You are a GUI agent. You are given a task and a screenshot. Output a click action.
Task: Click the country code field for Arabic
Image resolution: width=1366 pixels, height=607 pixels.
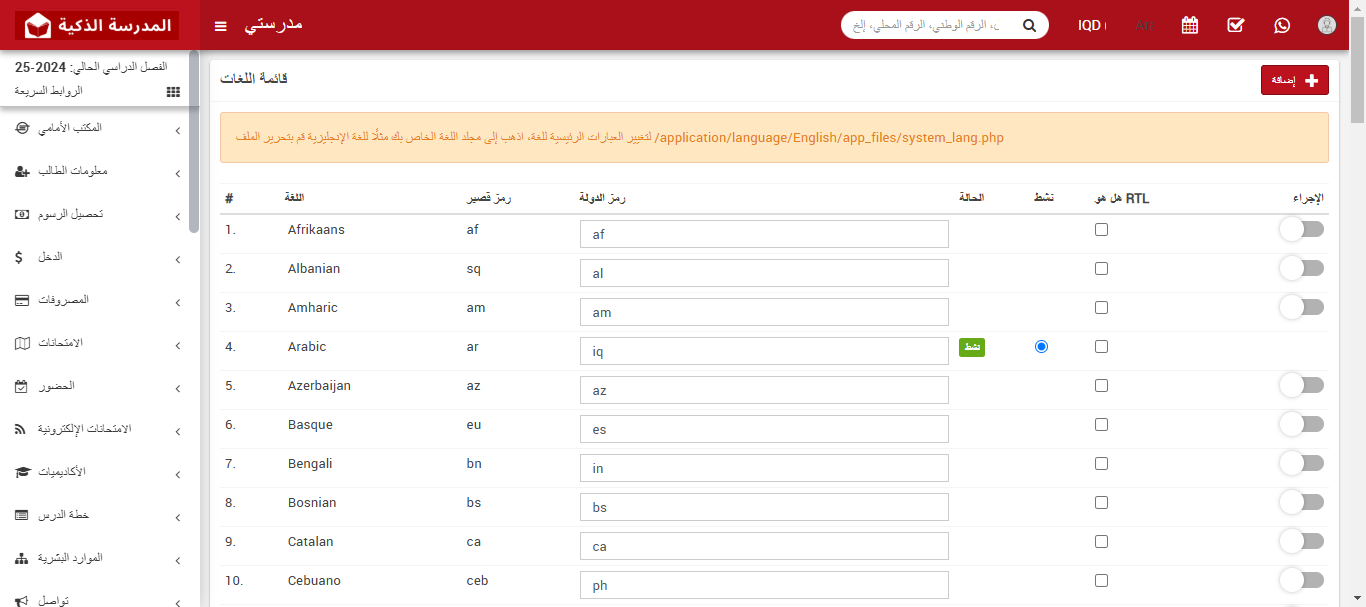pos(763,350)
